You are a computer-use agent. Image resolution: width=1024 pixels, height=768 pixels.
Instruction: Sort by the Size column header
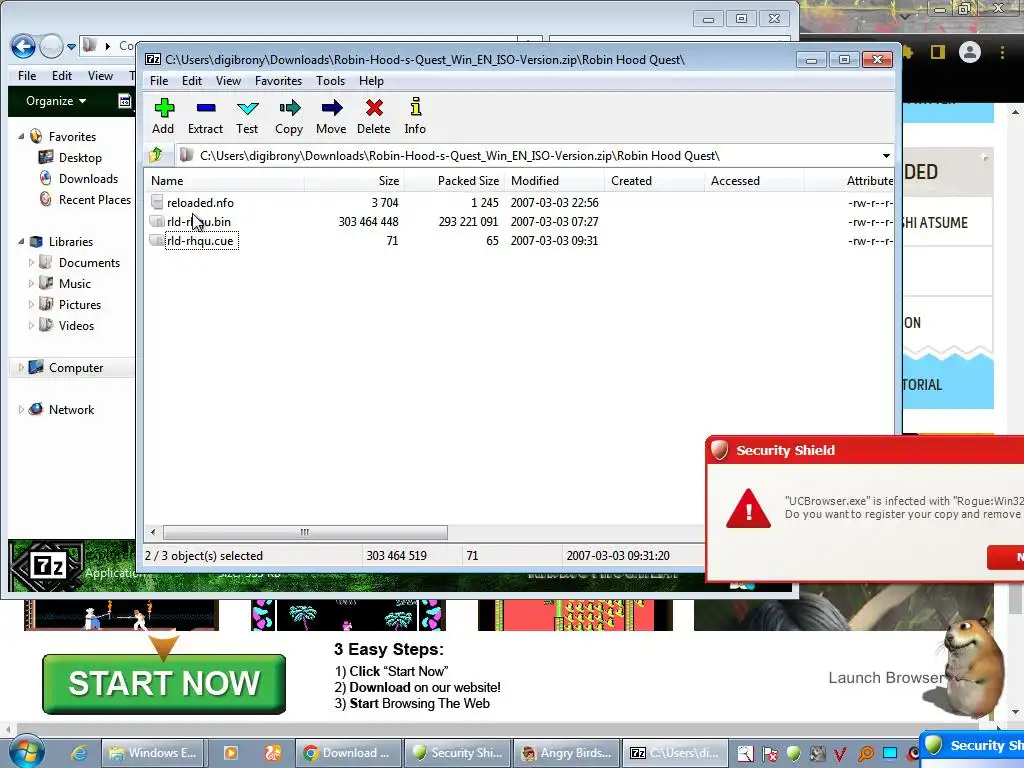coord(353,181)
